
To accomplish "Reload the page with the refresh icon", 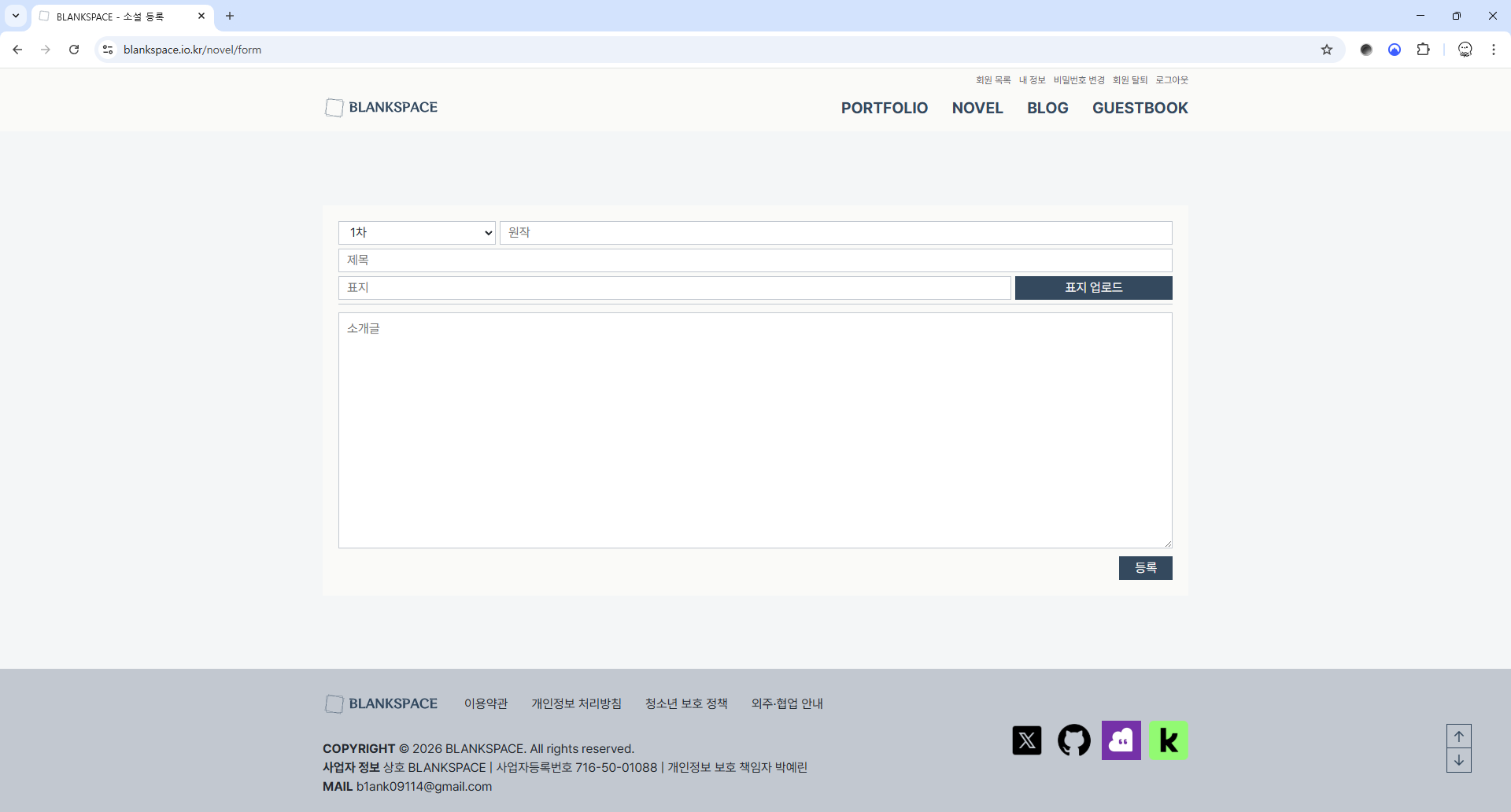I will (74, 50).
